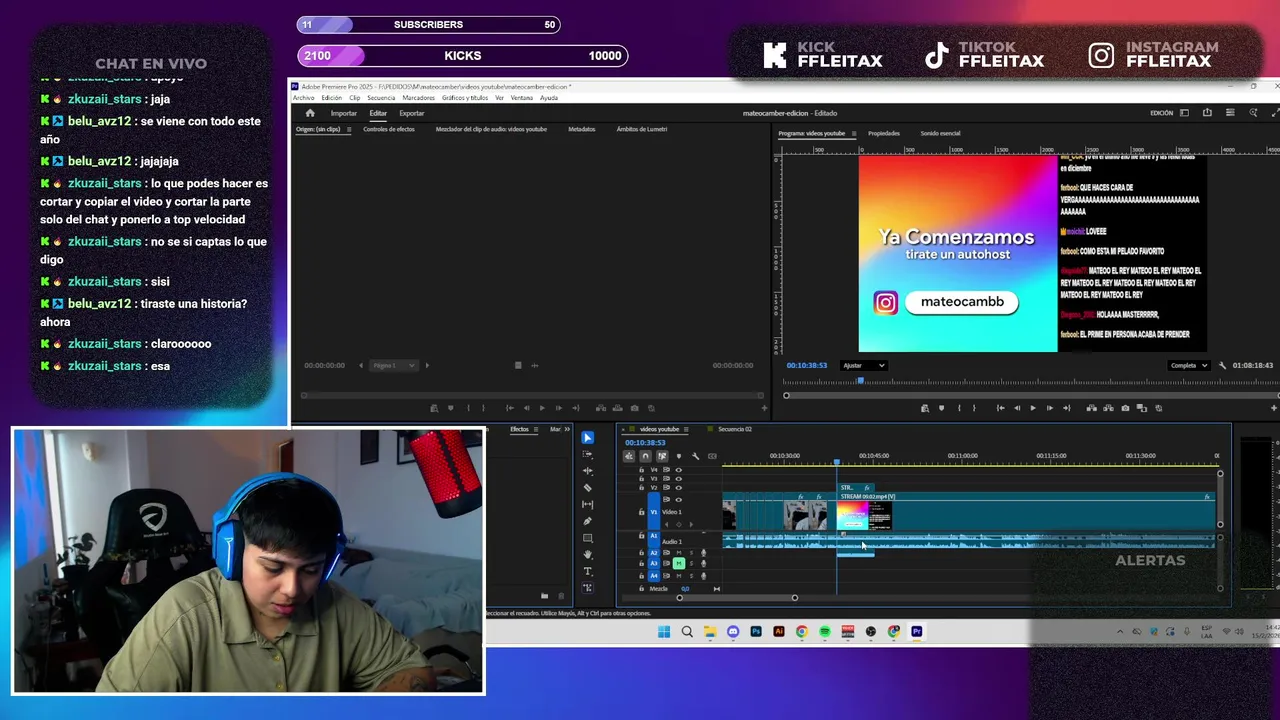Viewport: 1280px width, 720px height.
Task: Click the Program monitor mini-timeline playhead
Action: tap(860, 381)
